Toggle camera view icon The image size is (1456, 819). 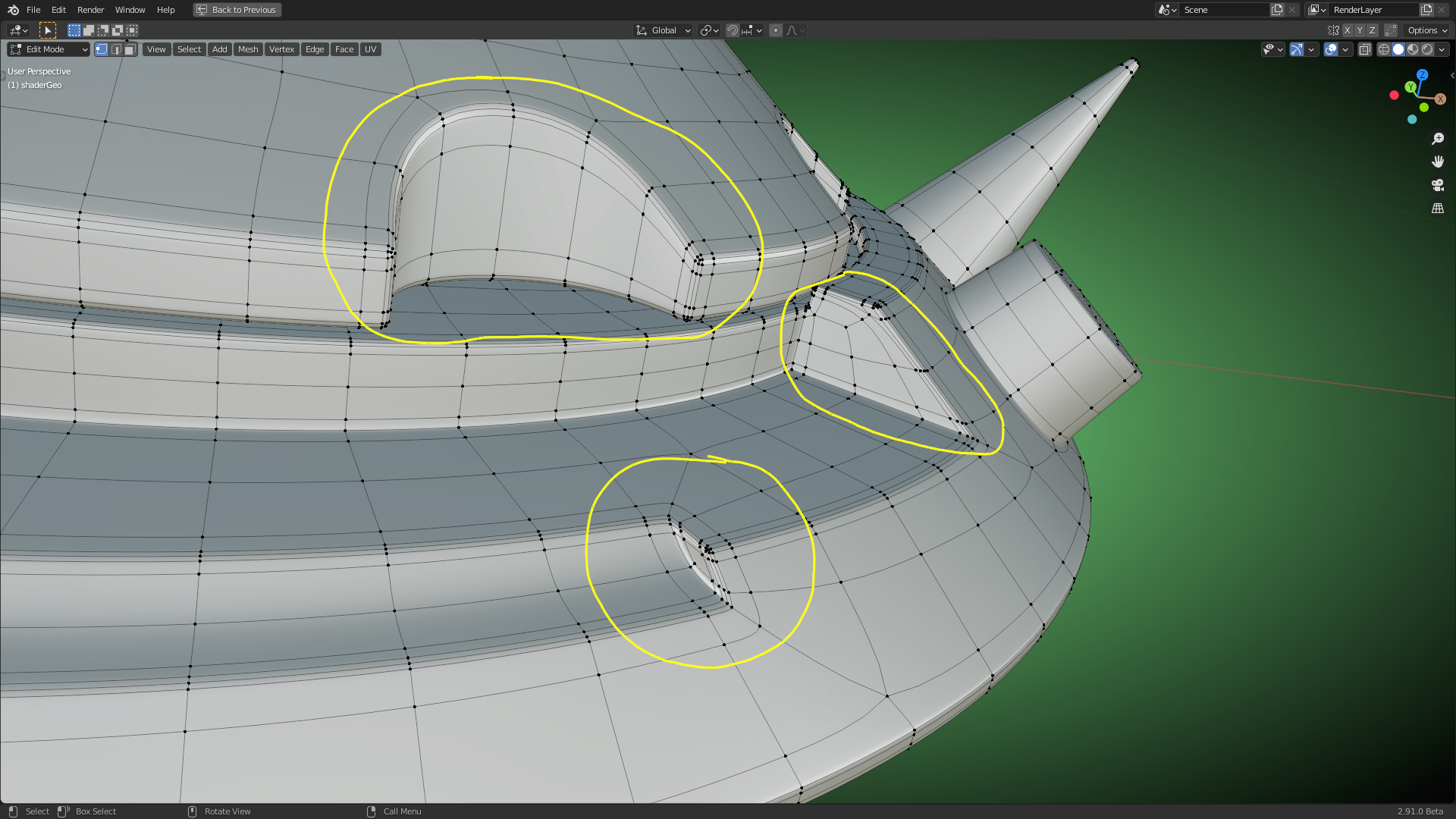(1437, 185)
